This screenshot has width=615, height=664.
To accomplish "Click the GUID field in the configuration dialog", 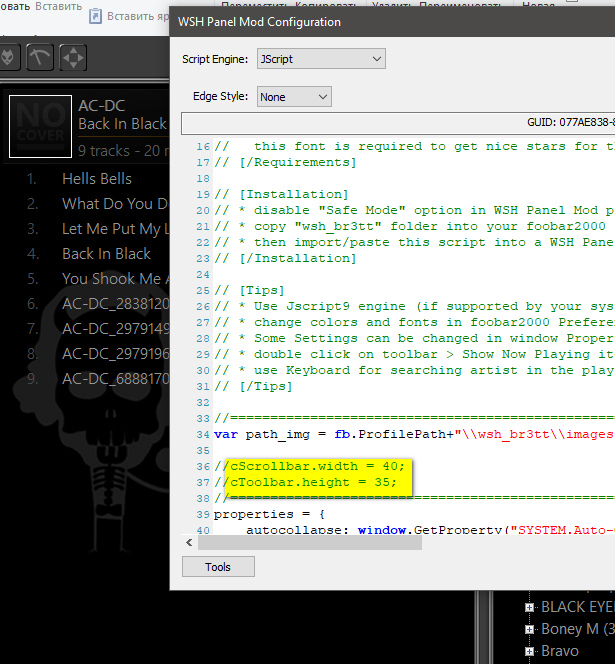I will pos(398,123).
